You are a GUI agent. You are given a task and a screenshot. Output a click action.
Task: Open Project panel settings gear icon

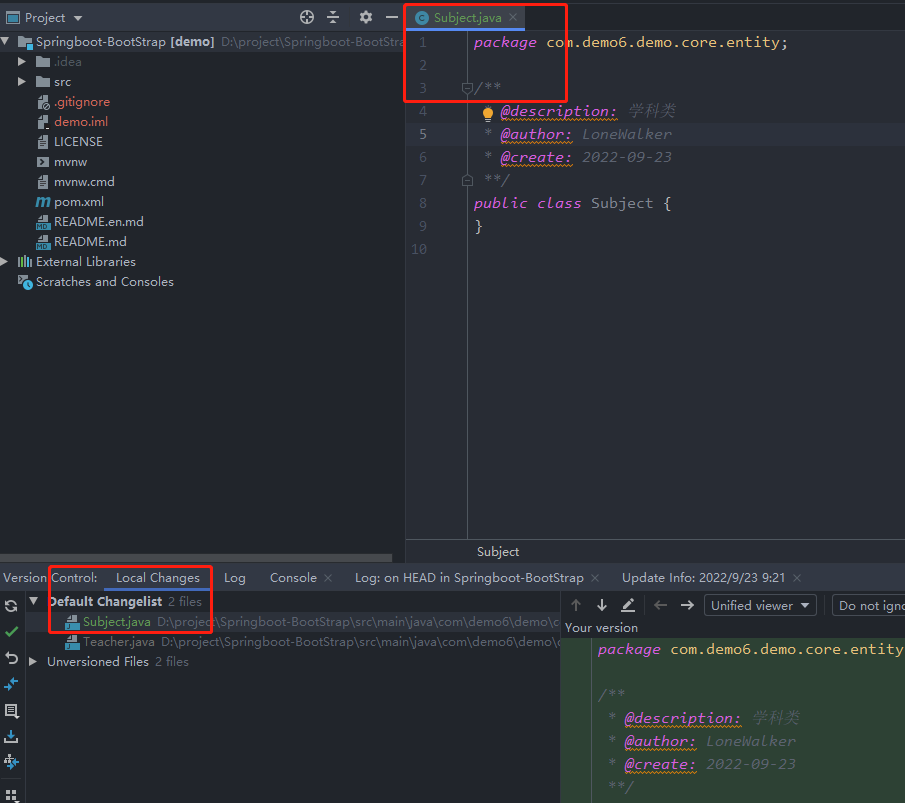click(x=364, y=16)
